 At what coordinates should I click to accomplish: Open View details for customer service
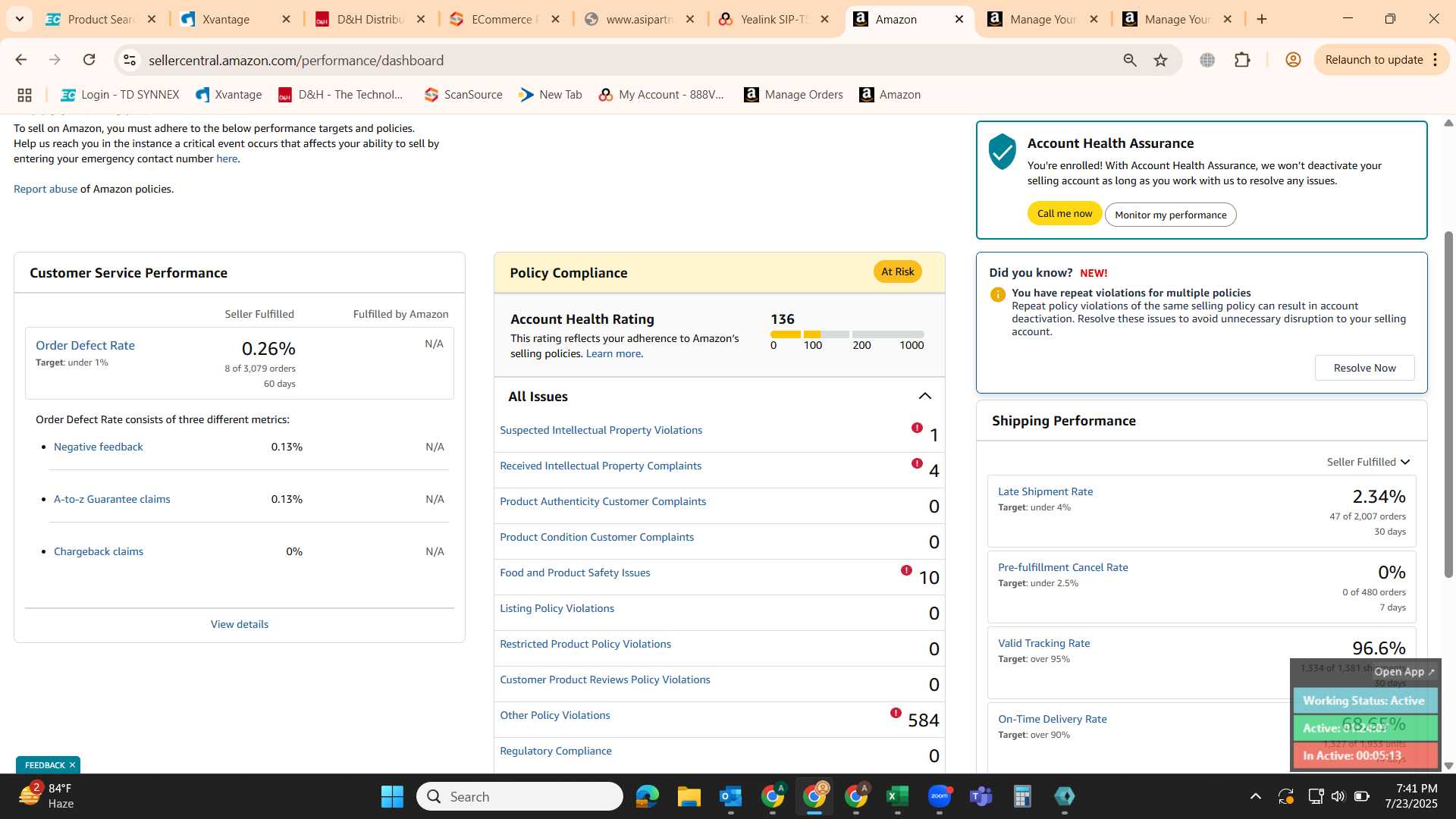tap(240, 624)
